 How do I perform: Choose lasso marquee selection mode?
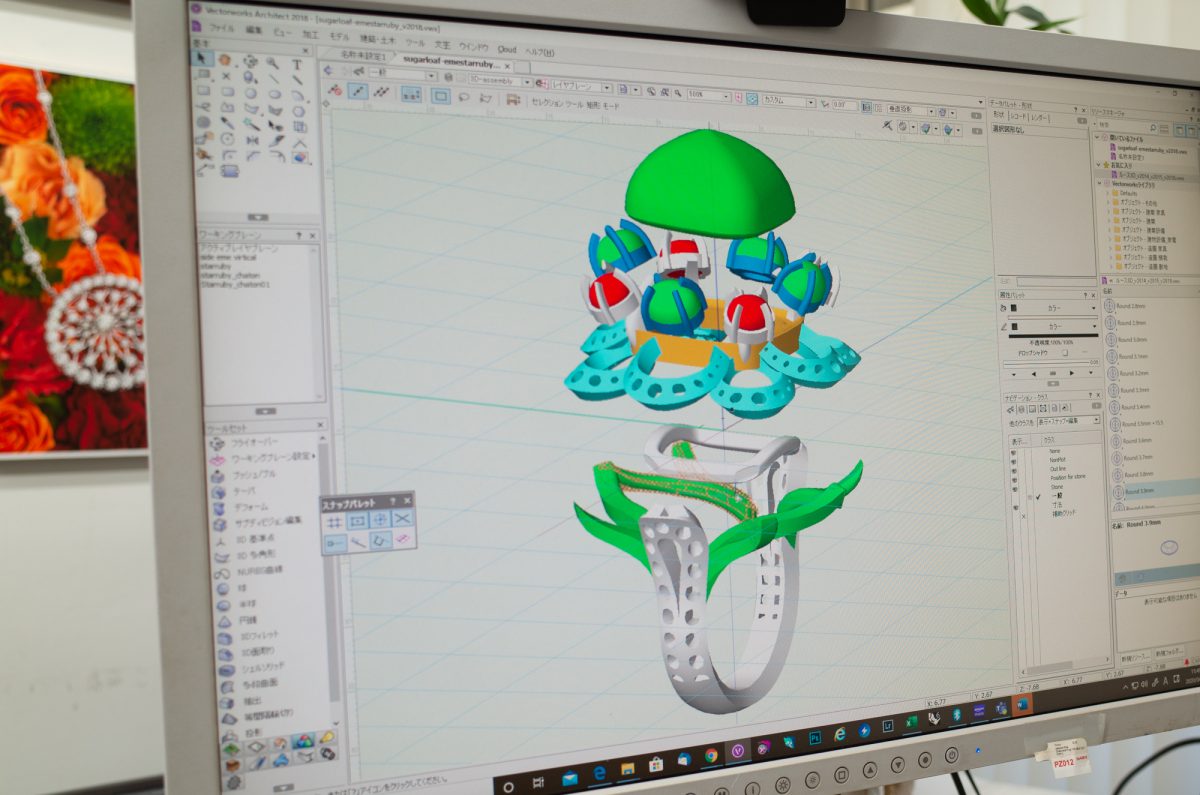pyautogui.click(x=464, y=97)
